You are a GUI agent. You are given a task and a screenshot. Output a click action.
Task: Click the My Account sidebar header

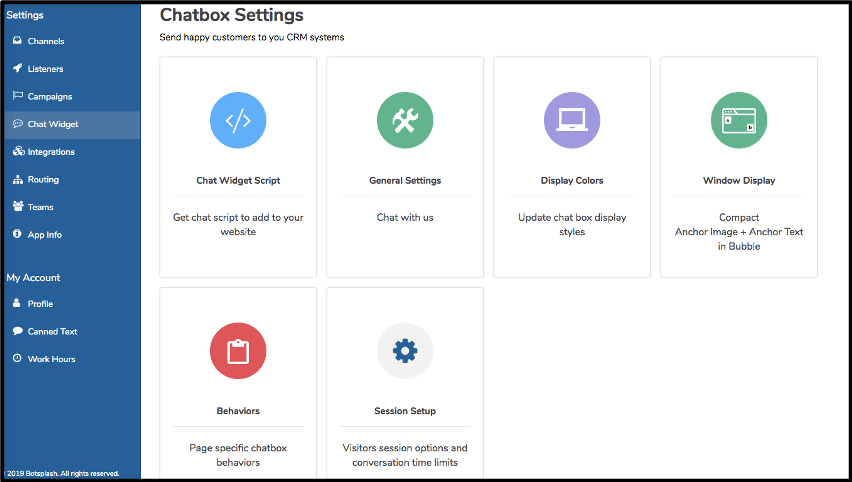pos(33,278)
